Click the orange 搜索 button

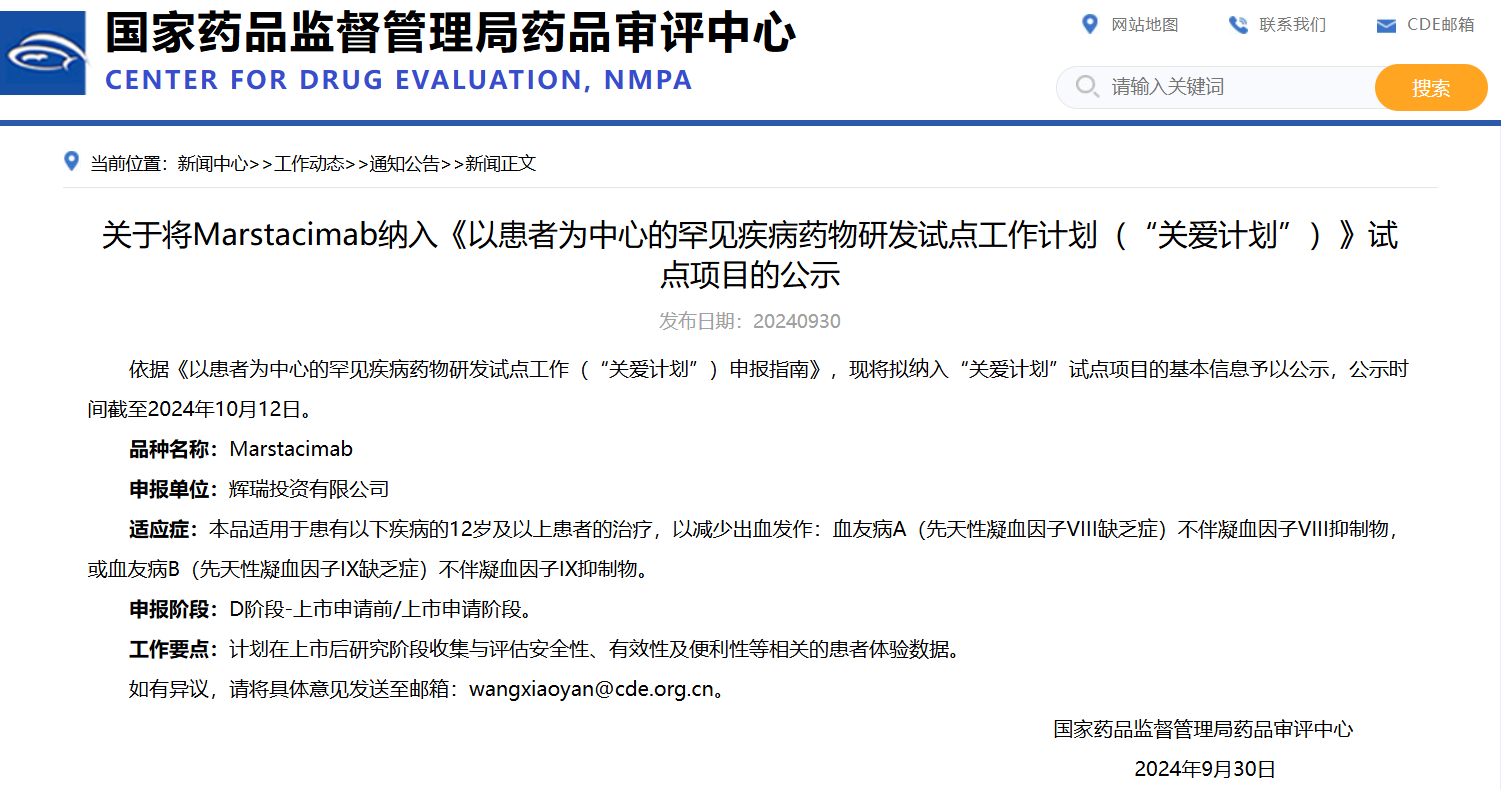point(1431,88)
